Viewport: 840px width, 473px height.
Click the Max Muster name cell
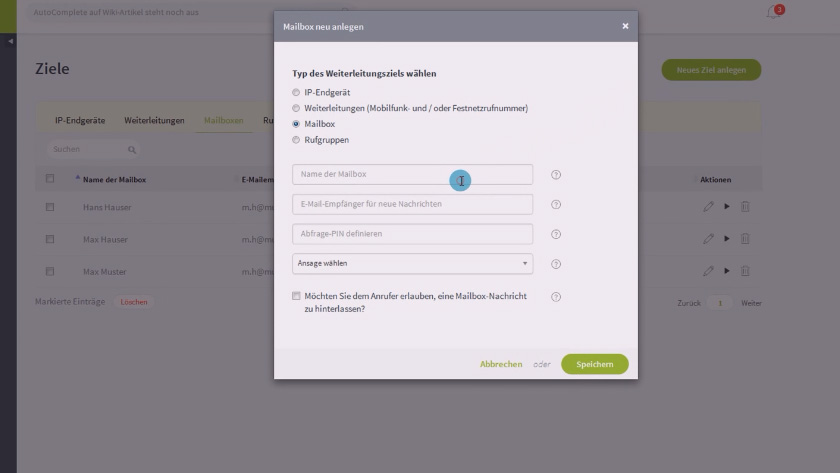point(105,272)
